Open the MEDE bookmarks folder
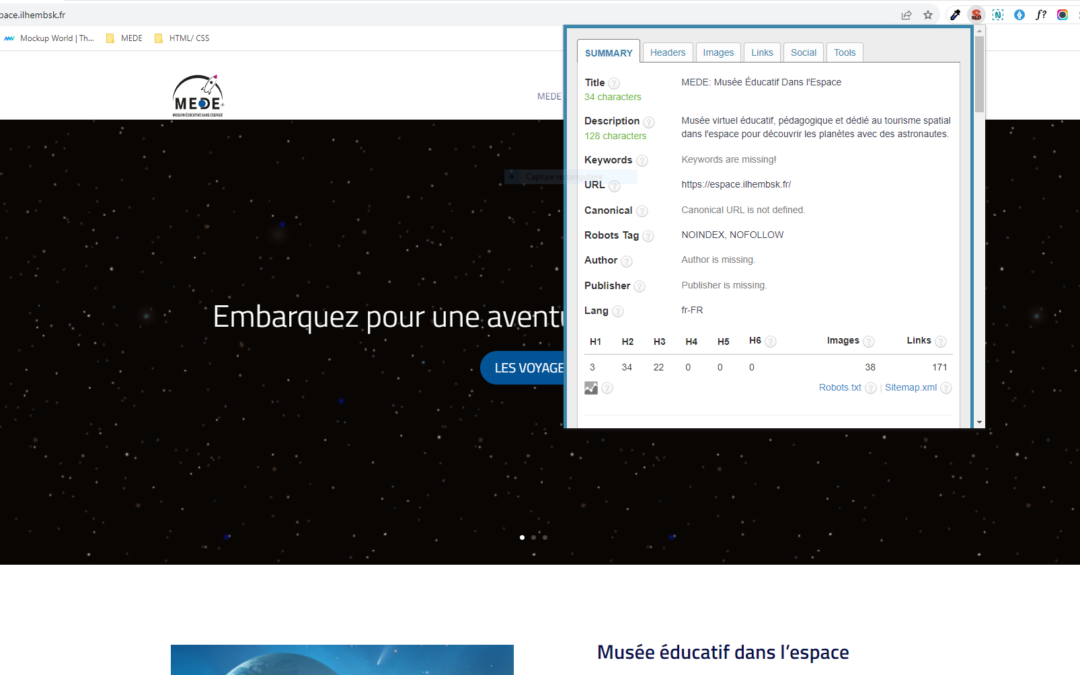Viewport: 1080px width, 675px height. pyautogui.click(x=124, y=38)
